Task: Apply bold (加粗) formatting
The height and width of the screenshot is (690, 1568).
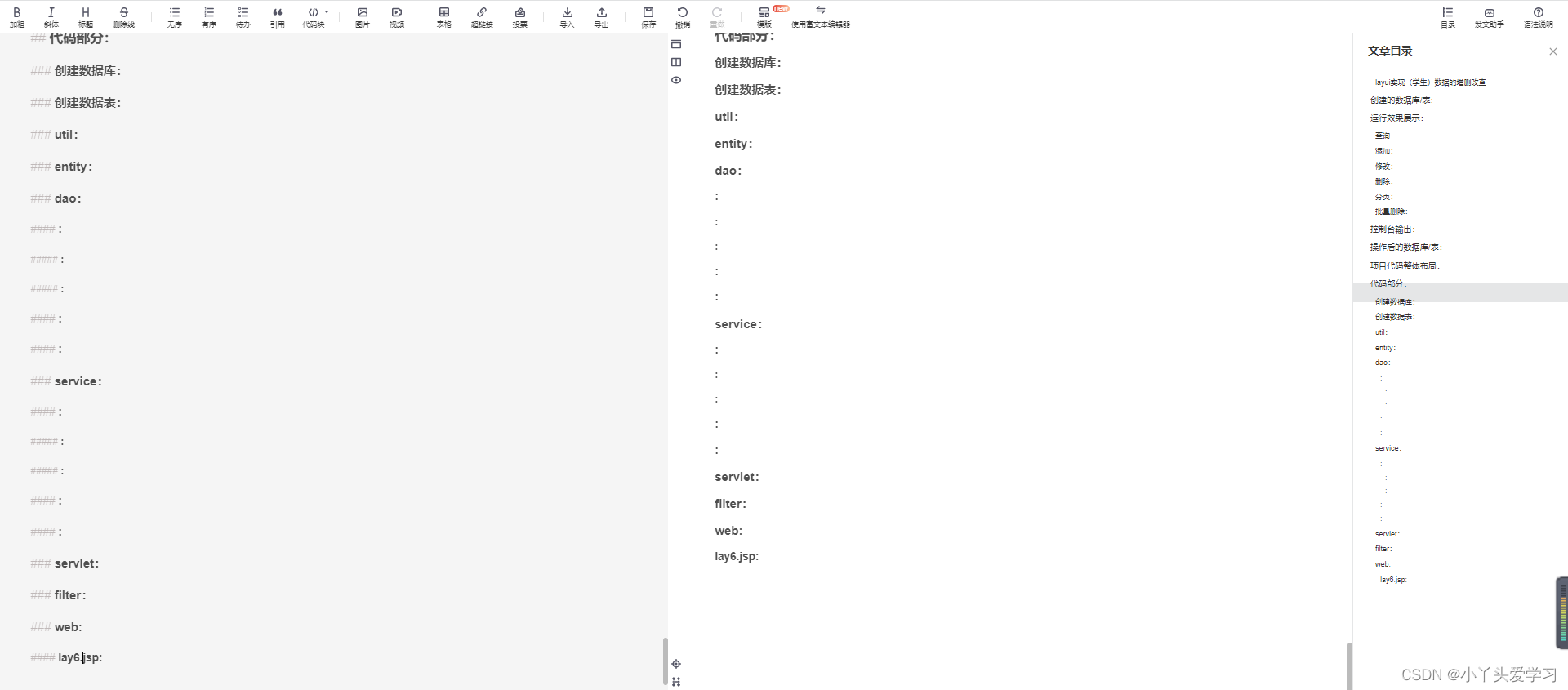Action: click(x=17, y=17)
